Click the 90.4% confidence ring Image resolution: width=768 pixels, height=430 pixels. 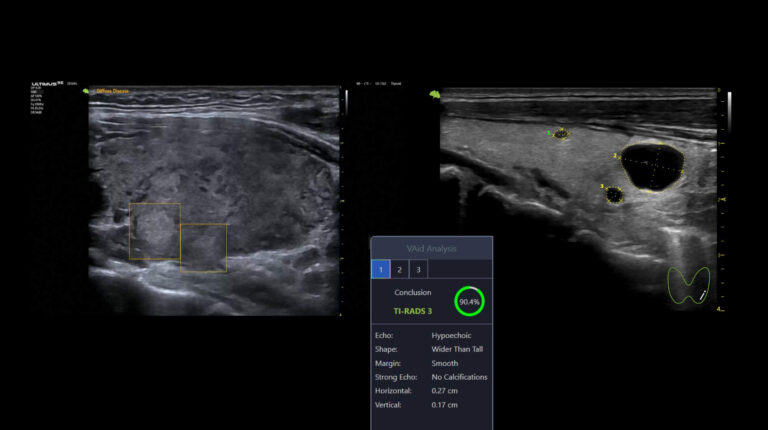point(469,302)
